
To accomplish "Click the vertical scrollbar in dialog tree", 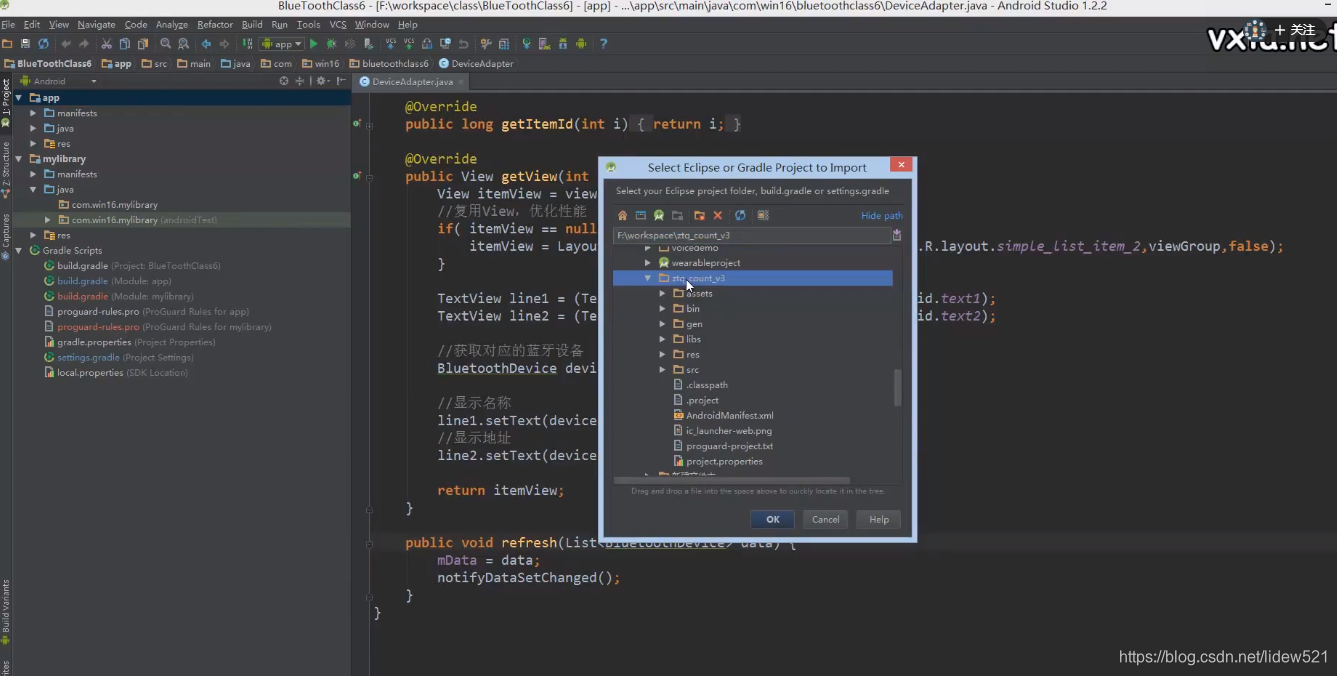I will coord(898,387).
